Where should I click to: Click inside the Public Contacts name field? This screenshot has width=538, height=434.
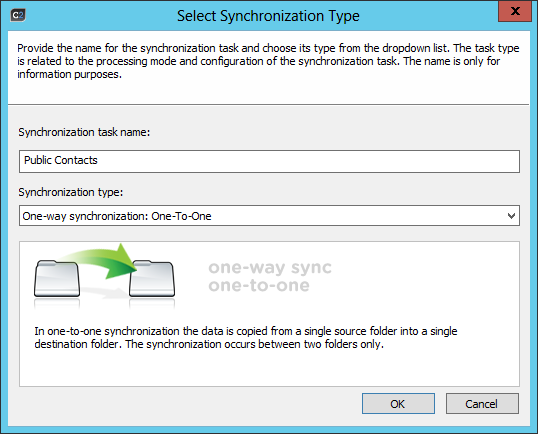coord(269,161)
